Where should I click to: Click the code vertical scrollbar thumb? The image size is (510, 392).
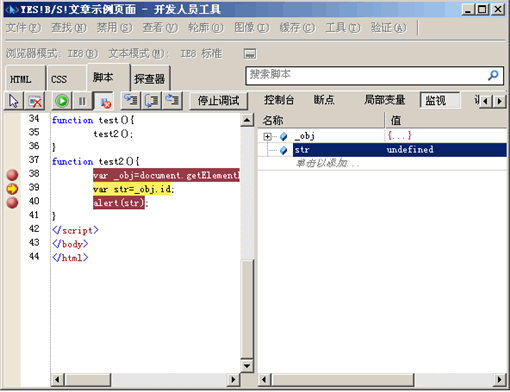click(247, 308)
